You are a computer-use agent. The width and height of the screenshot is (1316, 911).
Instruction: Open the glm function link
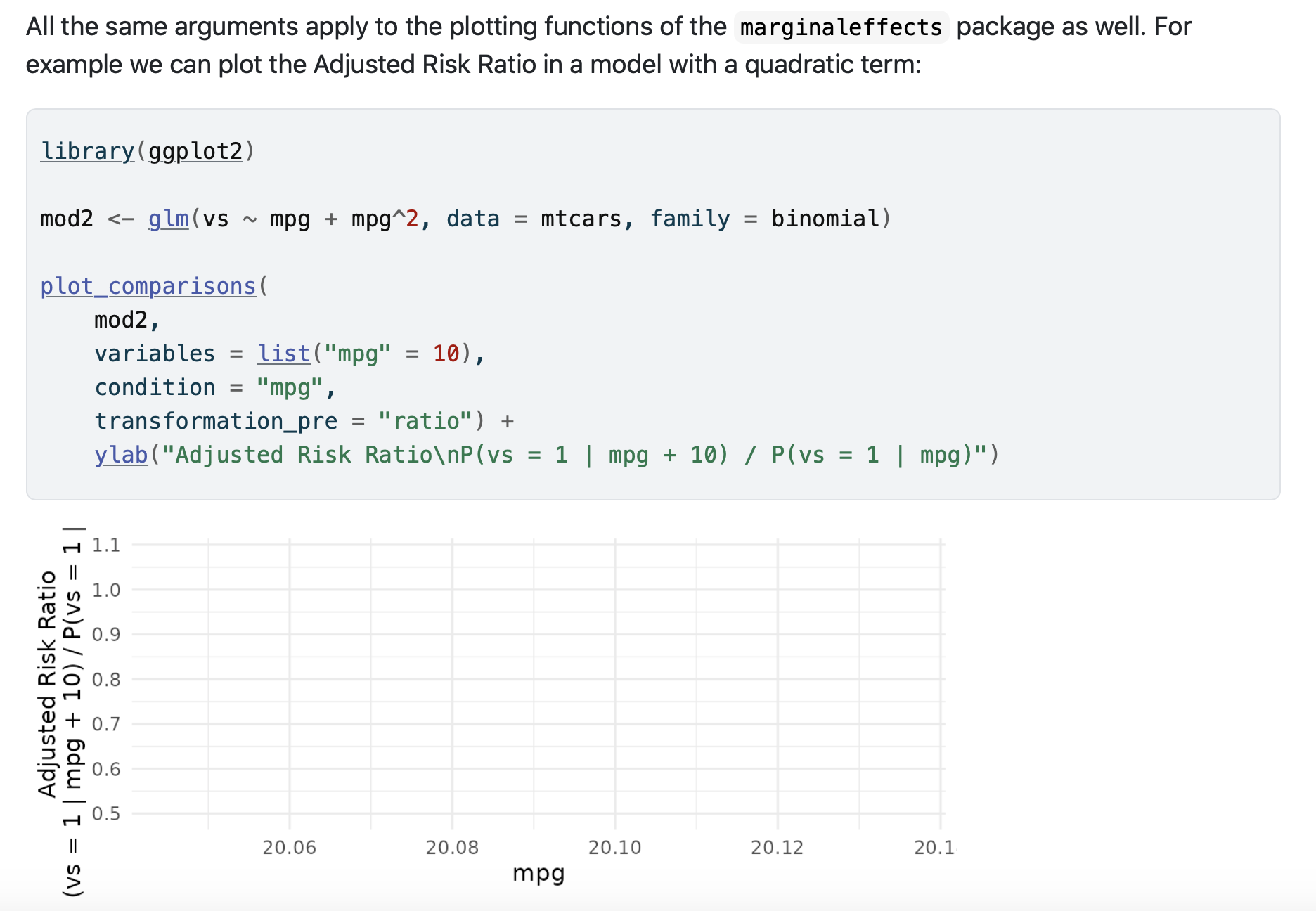(x=169, y=219)
